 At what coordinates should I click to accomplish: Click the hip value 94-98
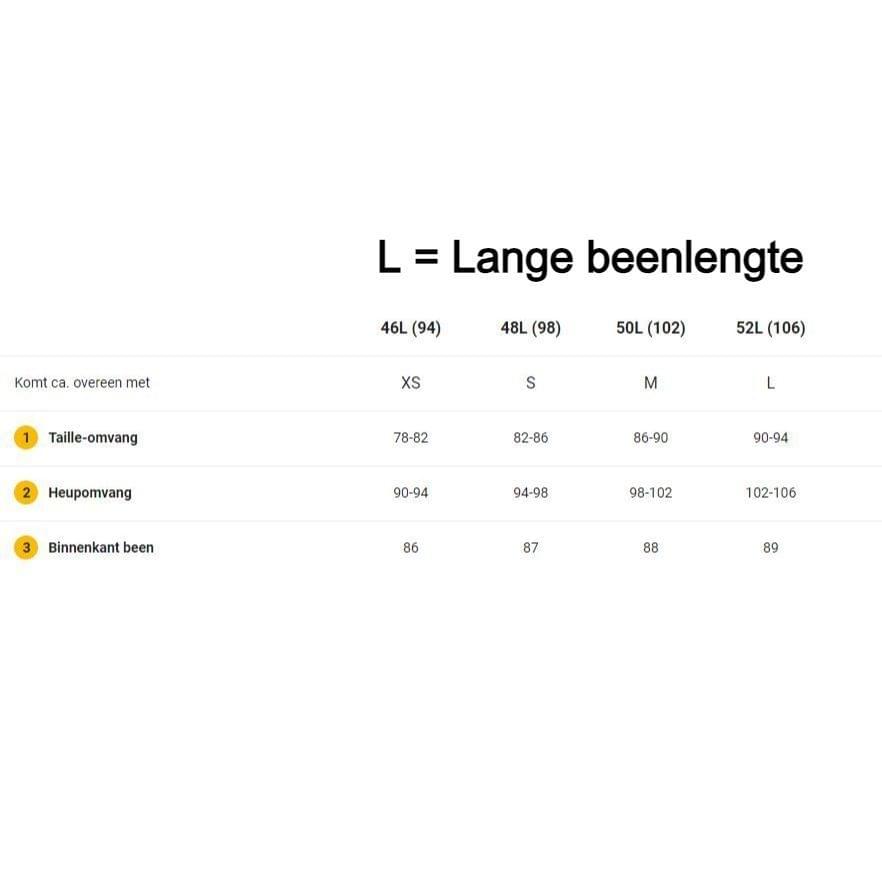point(531,493)
